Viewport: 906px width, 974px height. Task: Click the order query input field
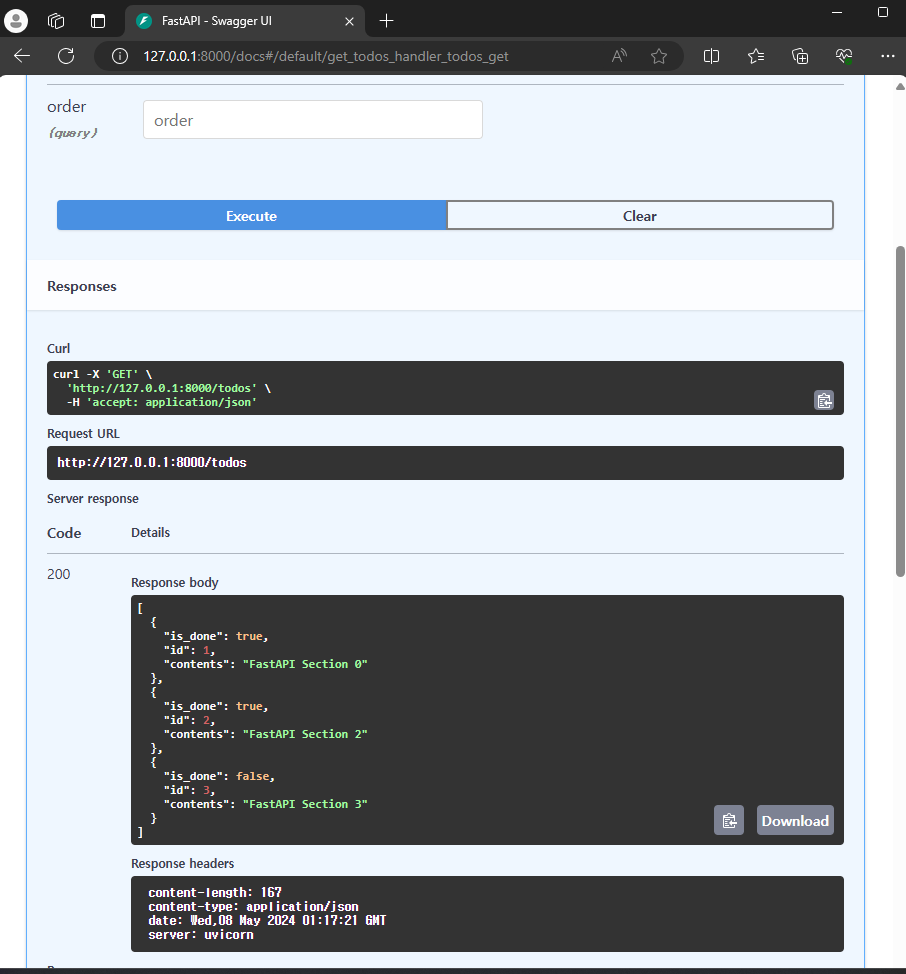pos(313,120)
